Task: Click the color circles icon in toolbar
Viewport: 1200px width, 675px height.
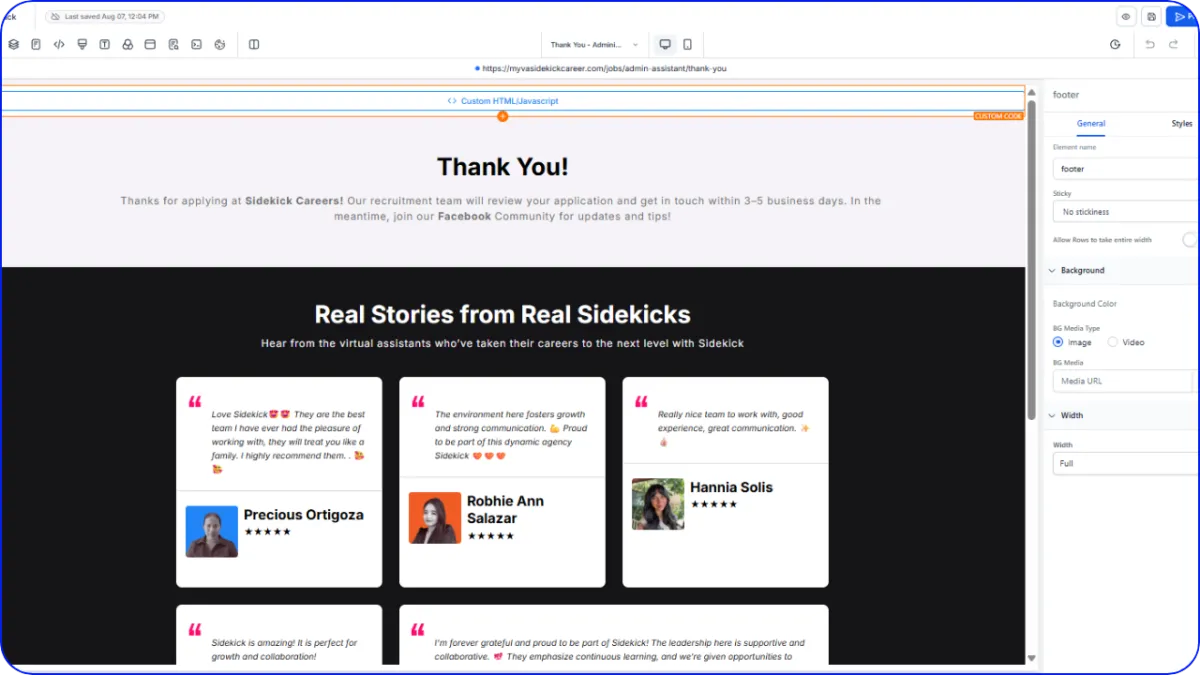Action: [x=128, y=44]
